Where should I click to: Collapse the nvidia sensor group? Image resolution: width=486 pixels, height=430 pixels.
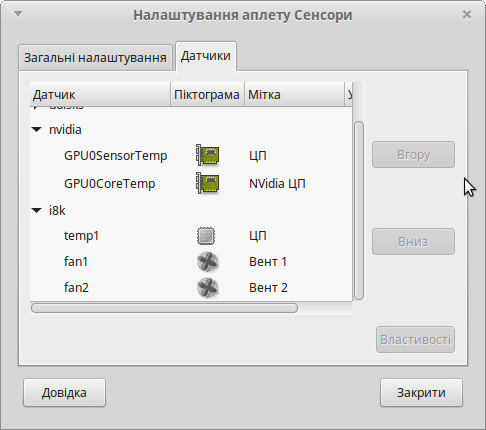[37, 129]
